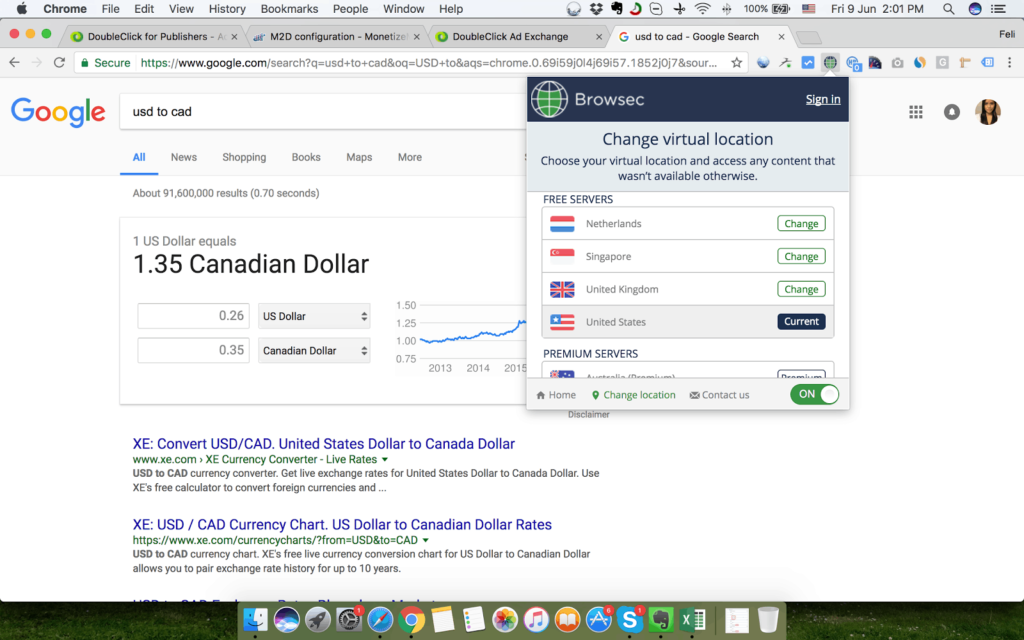Open the Canadian Dollar currency dropdown
Viewport: 1024px width, 640px height.
pos(314,351)
